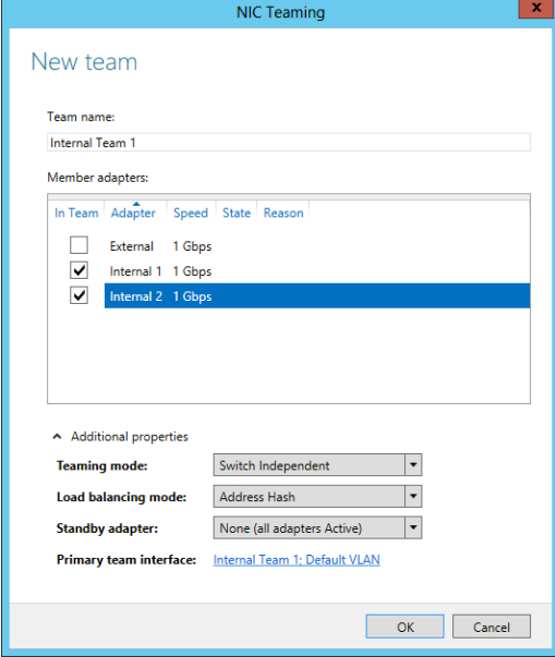This screenshot has width=555, height=657.
Task: Sort by the In Team column
Action: tap(76, 213)
